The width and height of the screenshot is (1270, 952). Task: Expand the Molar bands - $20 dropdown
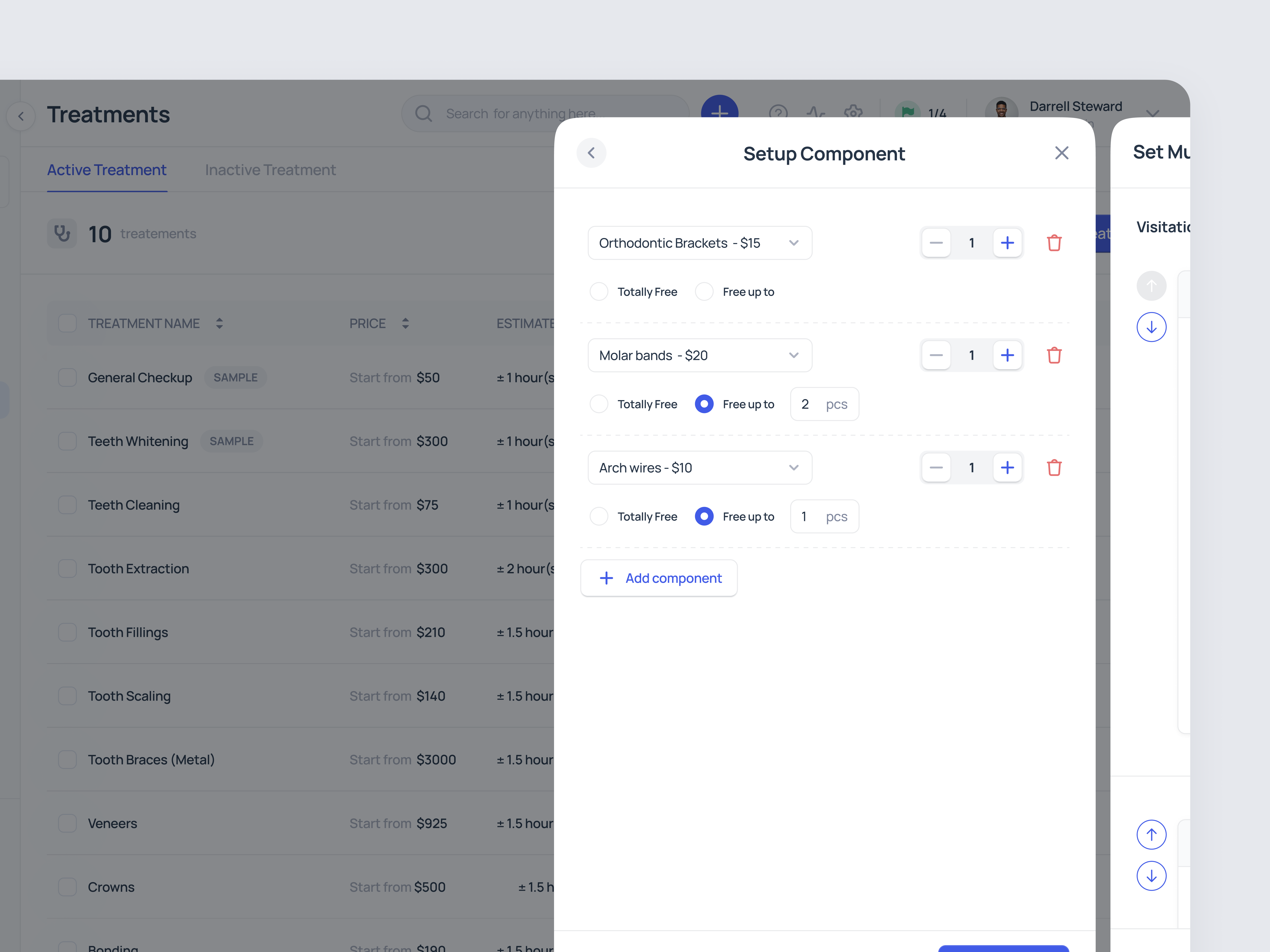699,355
